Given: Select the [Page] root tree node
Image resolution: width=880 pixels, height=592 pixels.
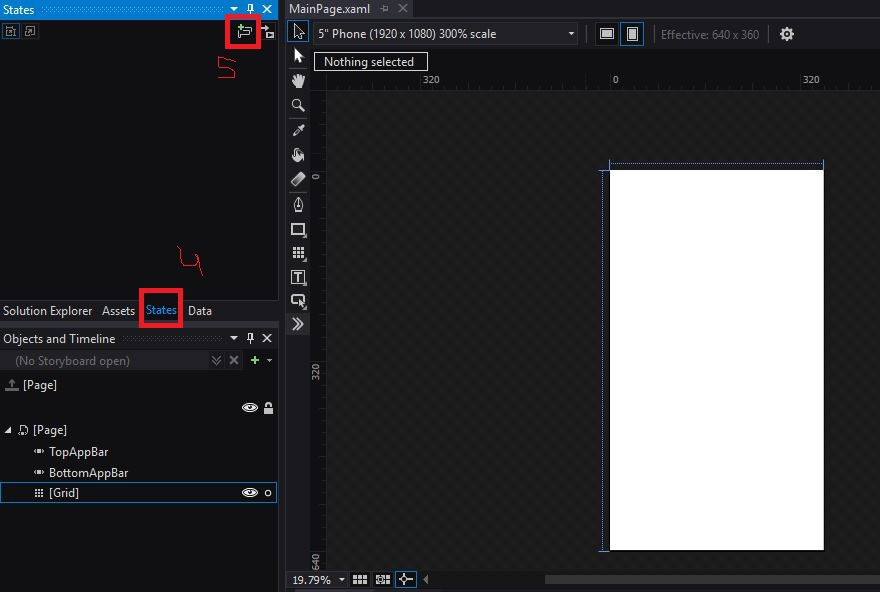Looking at the screenshot, I should tap(50, 430).
